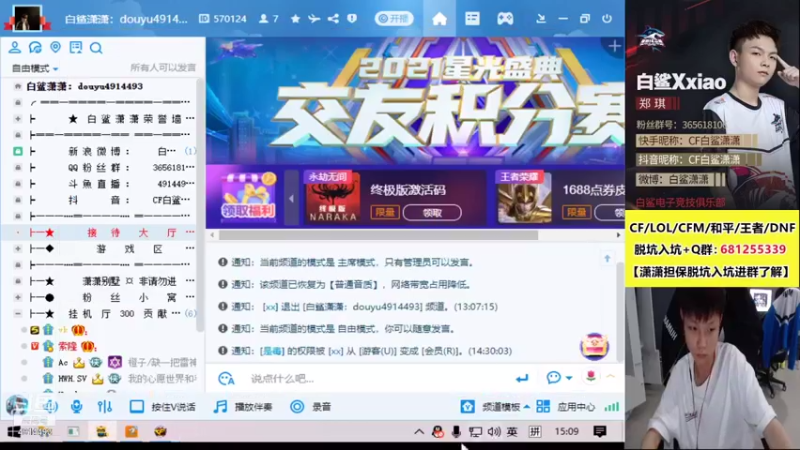
Task: Switch to the home tab
Action: [439, 19]
